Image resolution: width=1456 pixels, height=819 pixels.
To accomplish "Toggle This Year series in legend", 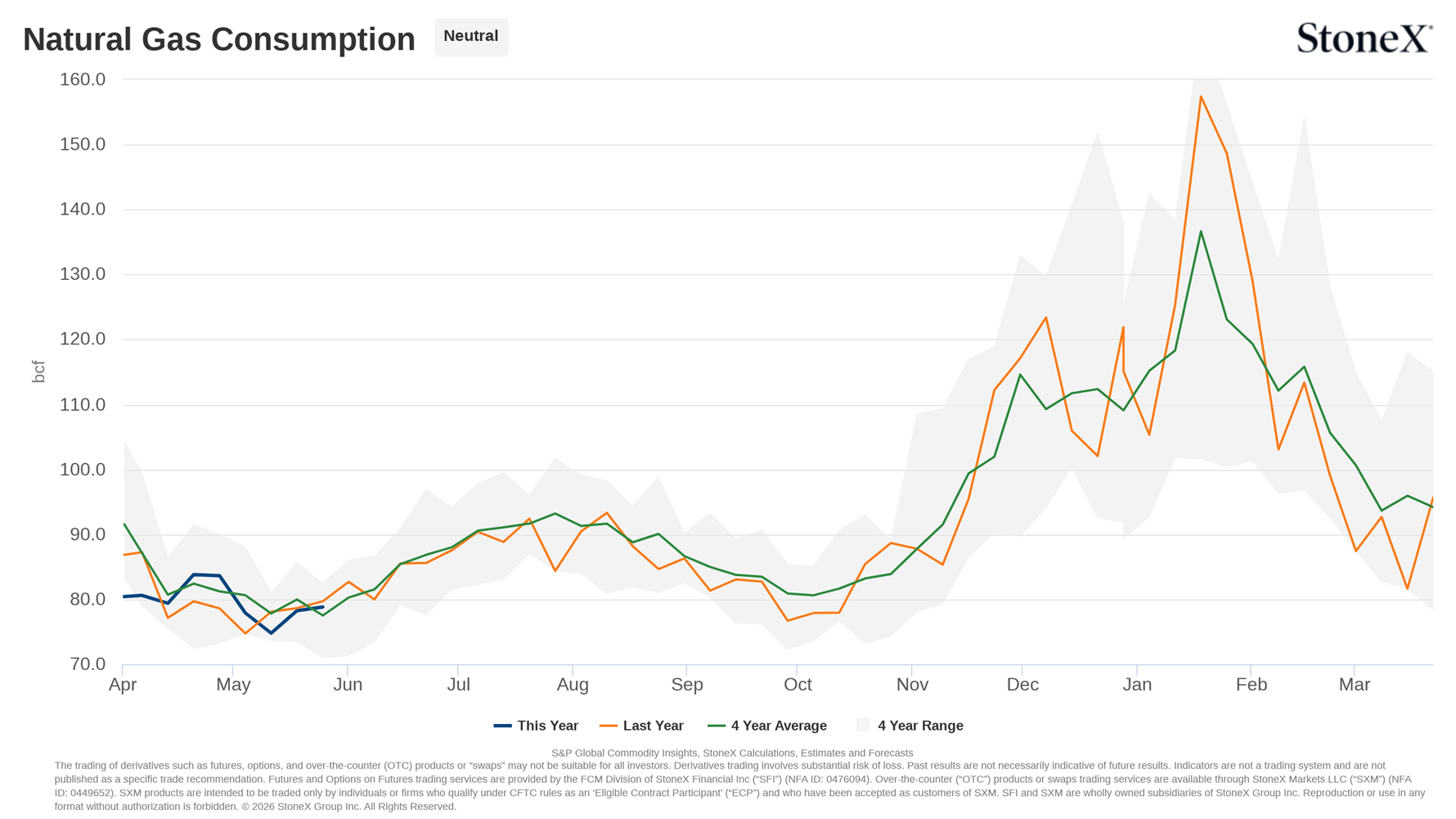I will (536, 726).
